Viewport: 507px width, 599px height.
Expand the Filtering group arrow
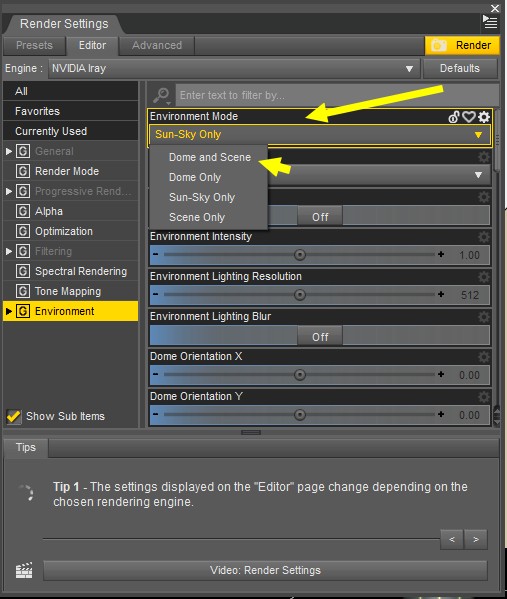[8, 251]
